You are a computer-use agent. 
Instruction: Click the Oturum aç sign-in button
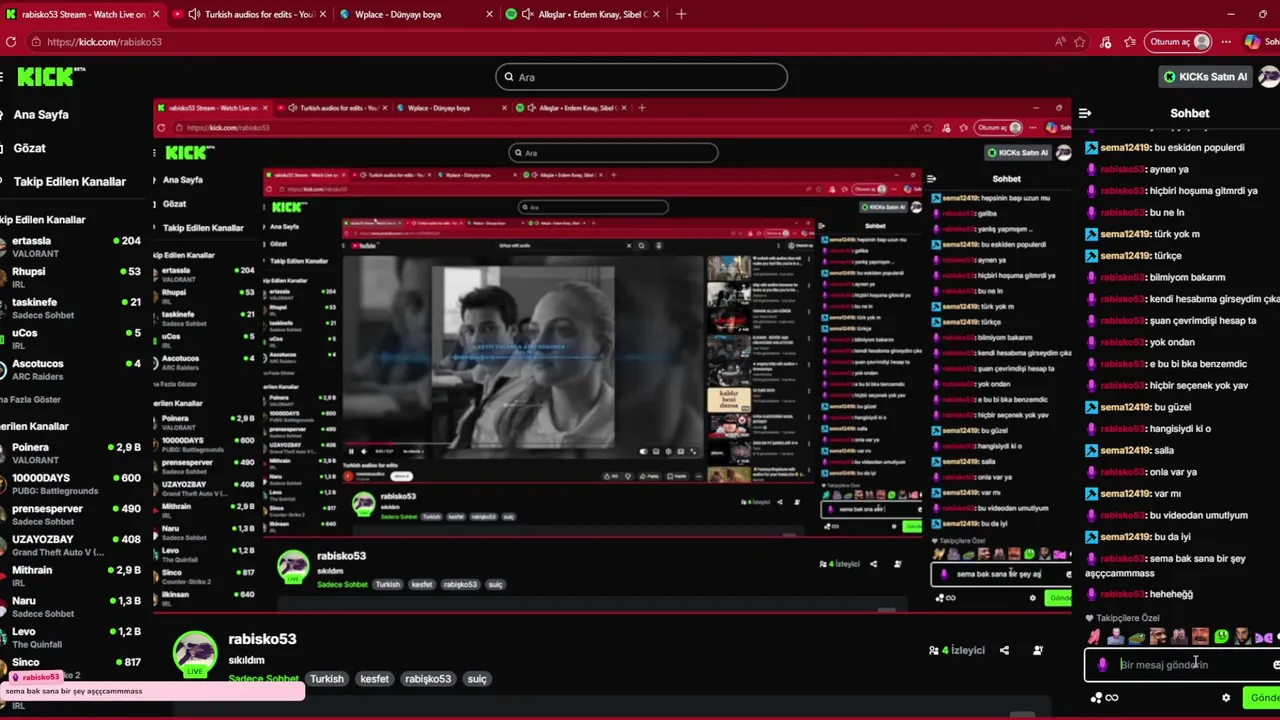1180,42
